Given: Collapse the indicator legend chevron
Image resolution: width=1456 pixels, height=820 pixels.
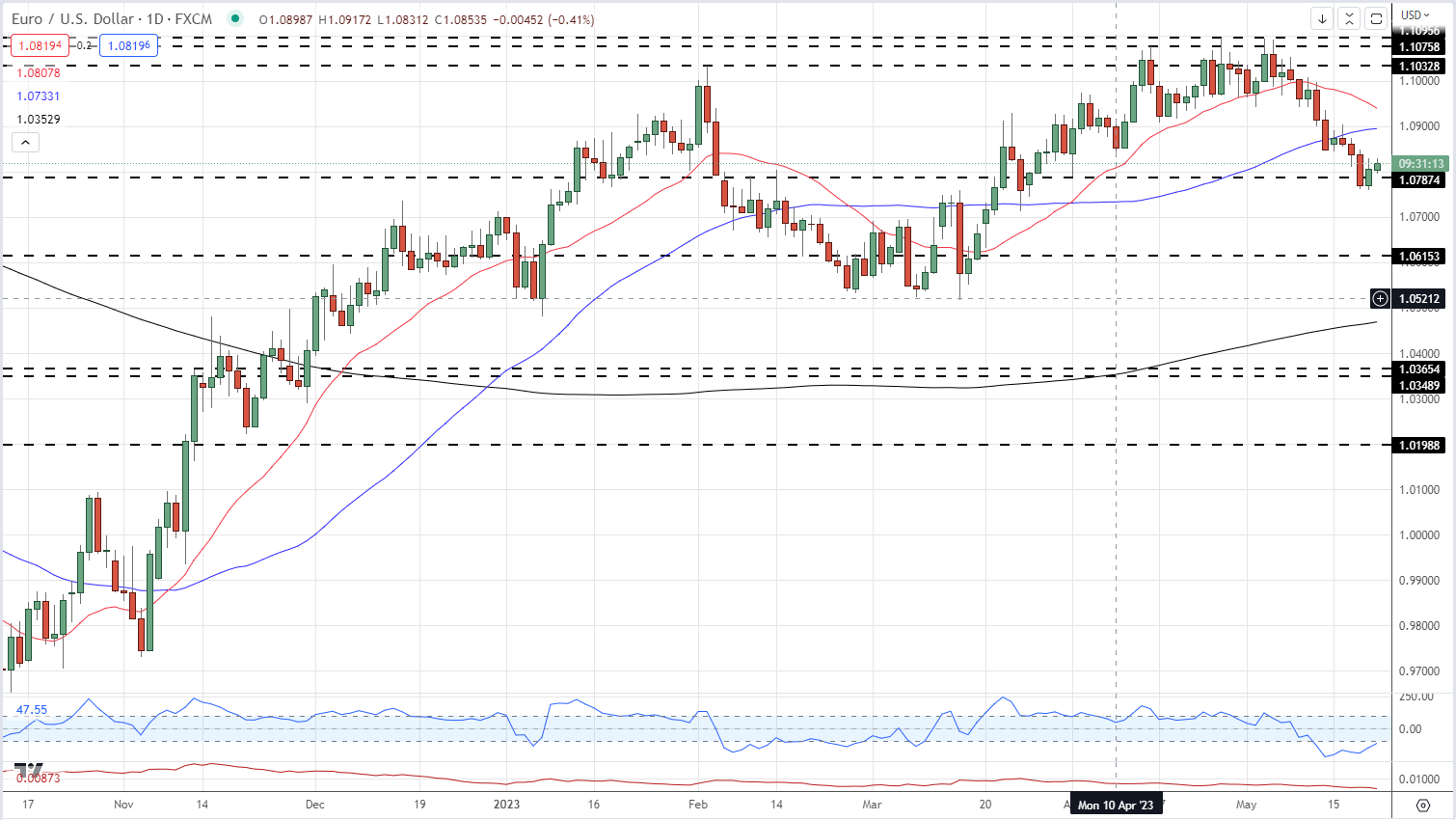Looking at the screenshot, I should click(x=26, y=143).
